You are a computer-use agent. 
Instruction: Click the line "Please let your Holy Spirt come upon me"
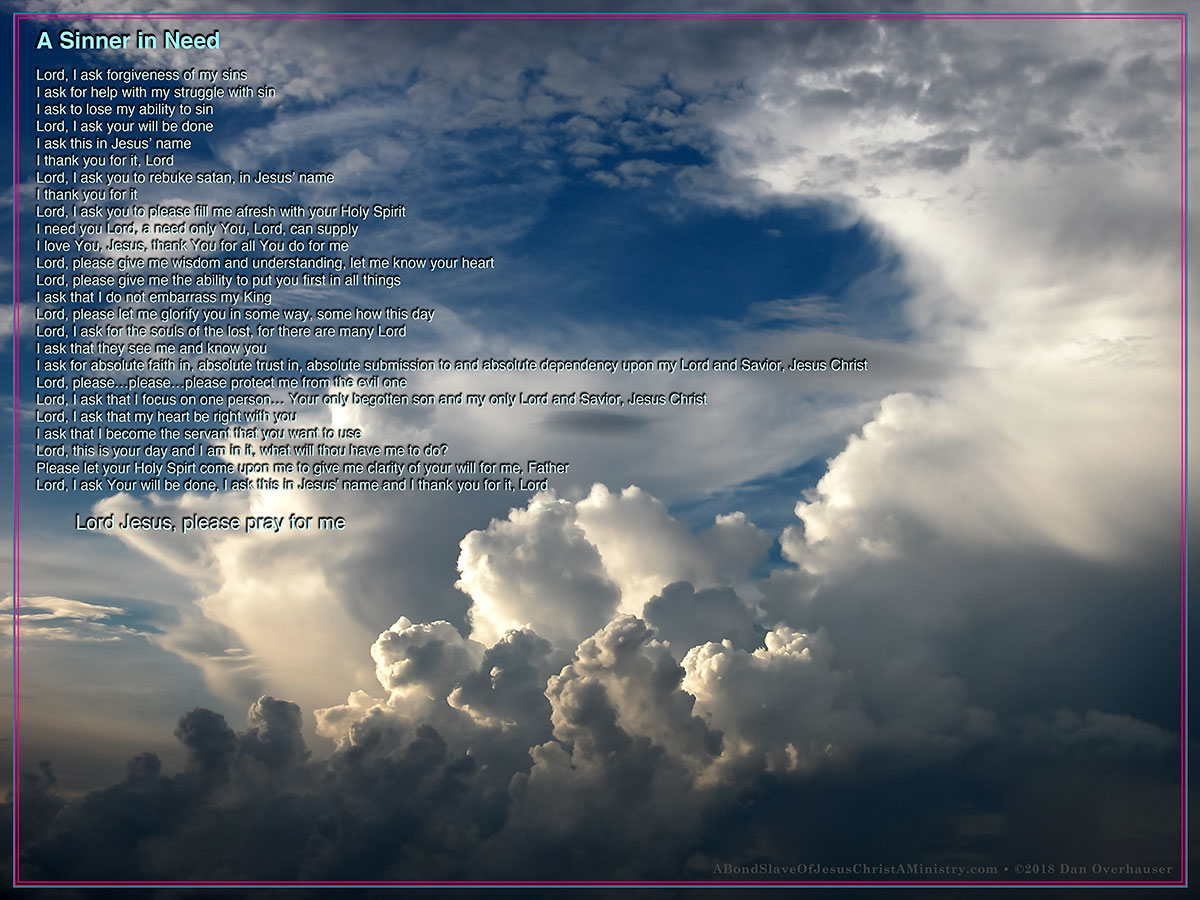coord(302,467)
